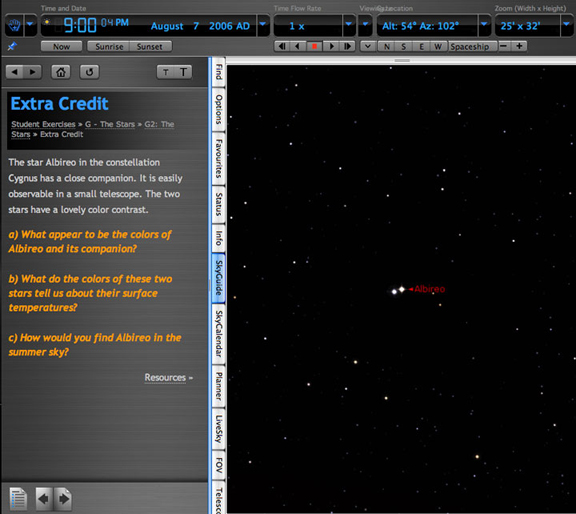Expand the Zoom width-height dropdown
Viewport: 576px width, 514px height.
pos(567,25)
